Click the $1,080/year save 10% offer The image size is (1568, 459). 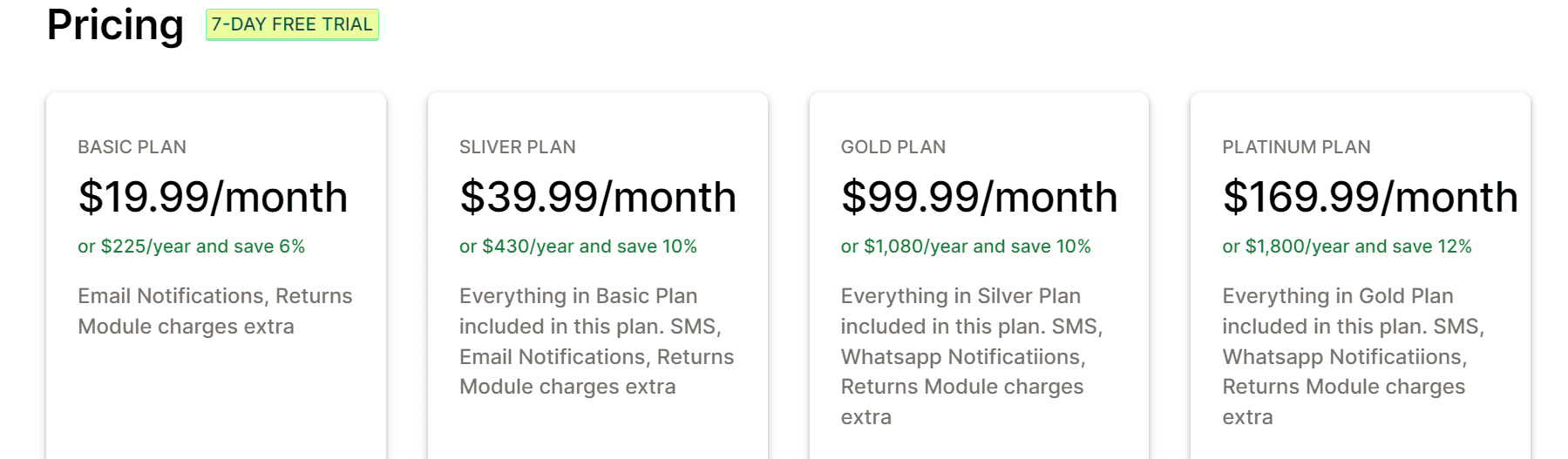pyautogui.click(x=966, y=246)
